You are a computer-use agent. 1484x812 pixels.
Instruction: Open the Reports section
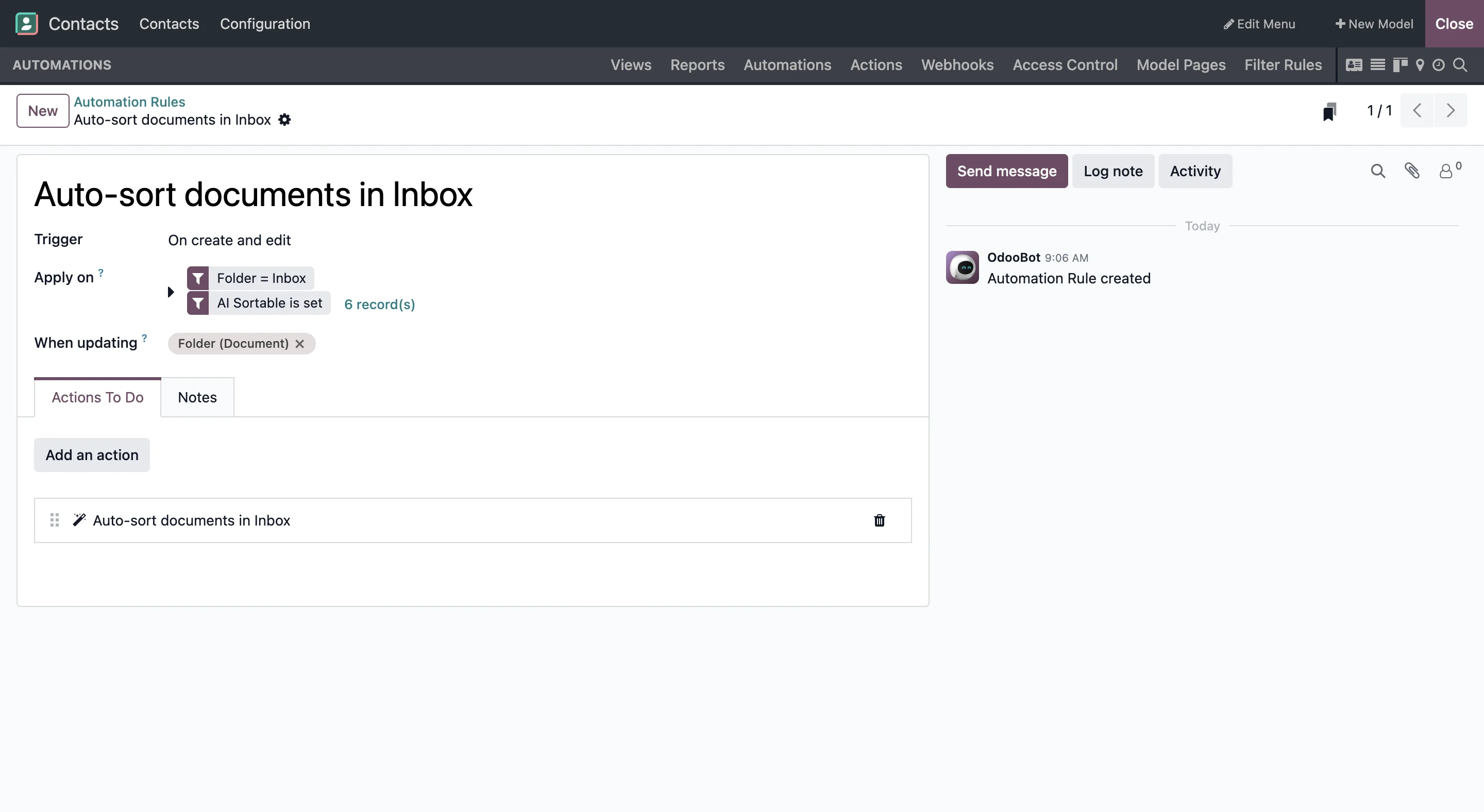click(697, 65)
